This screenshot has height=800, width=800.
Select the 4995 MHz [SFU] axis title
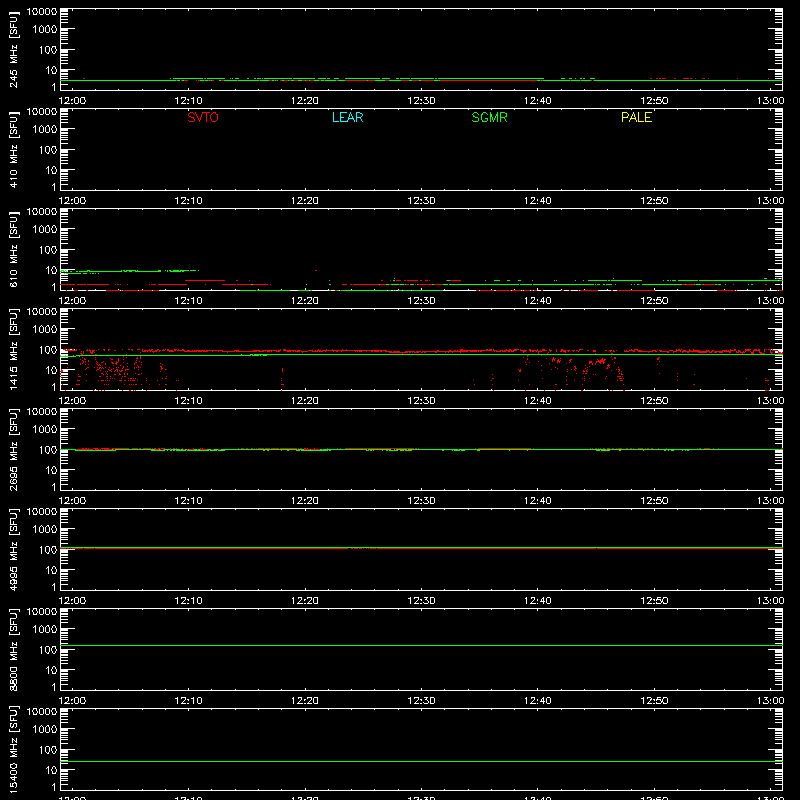pyautogui.click(x=13, y=549)
